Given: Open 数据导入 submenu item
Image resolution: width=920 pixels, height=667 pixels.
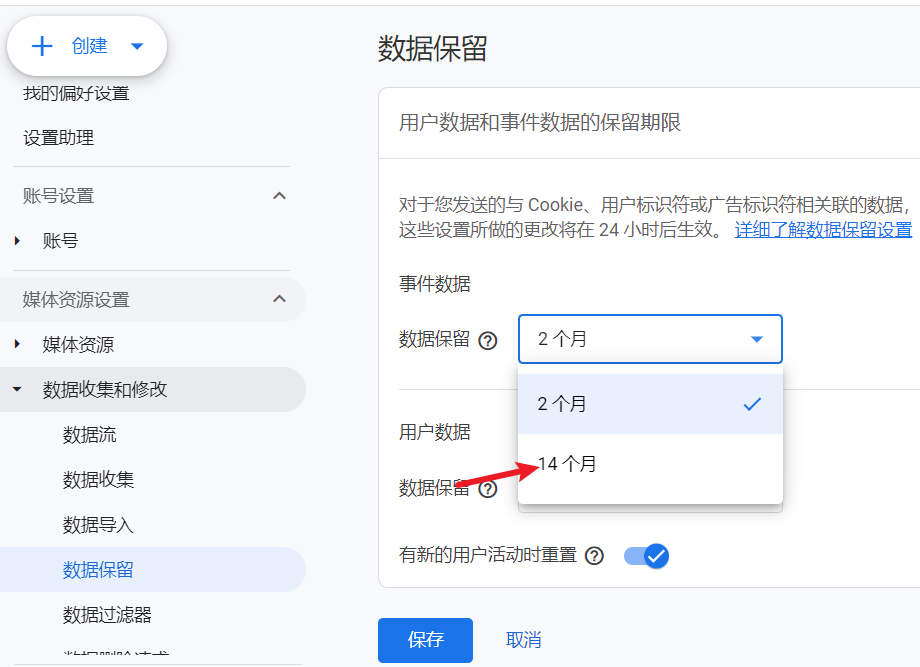Looking at the screenshot, I should click(x=99, y=524).
